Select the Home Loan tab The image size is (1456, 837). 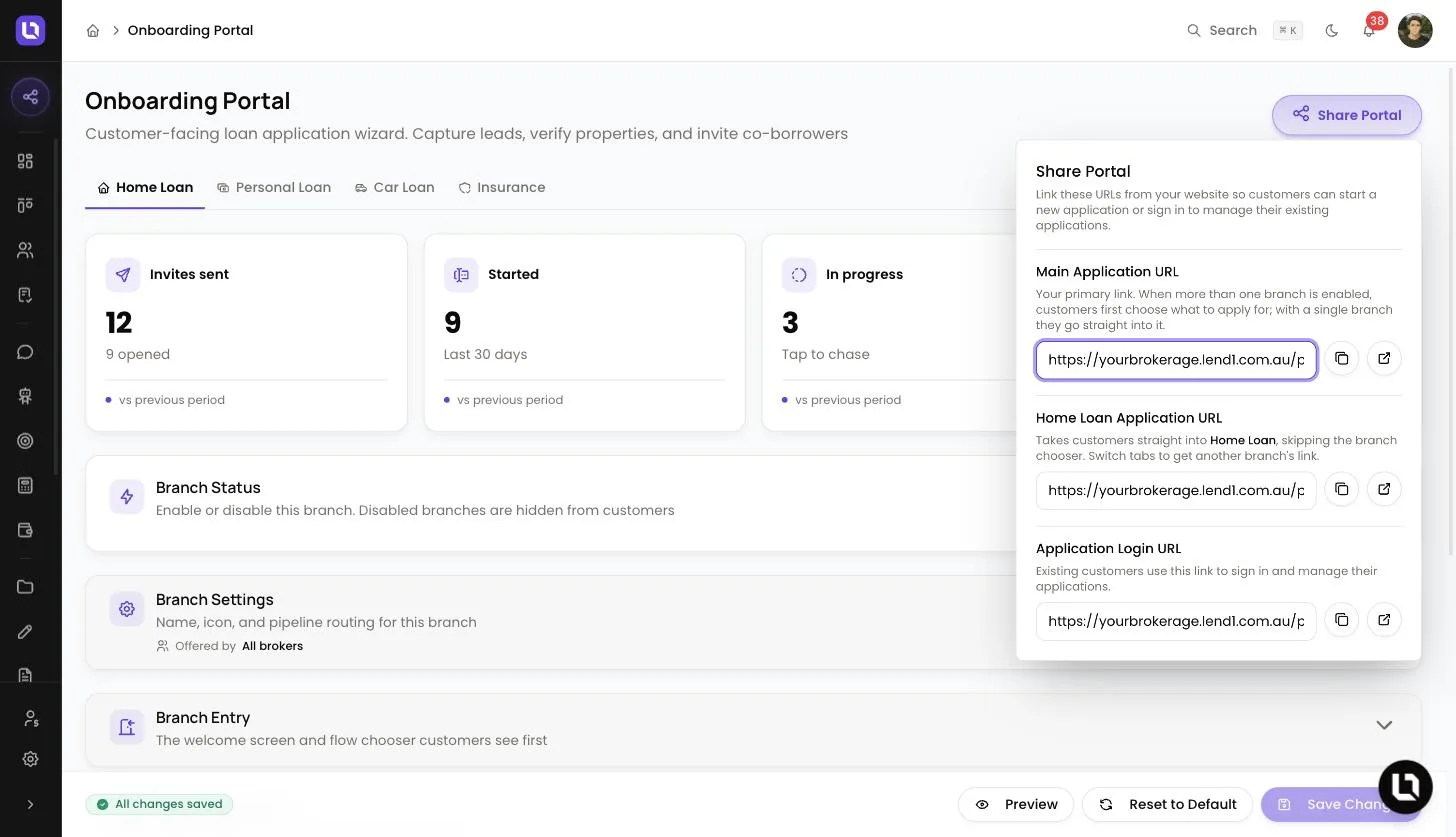click(145, 187)
